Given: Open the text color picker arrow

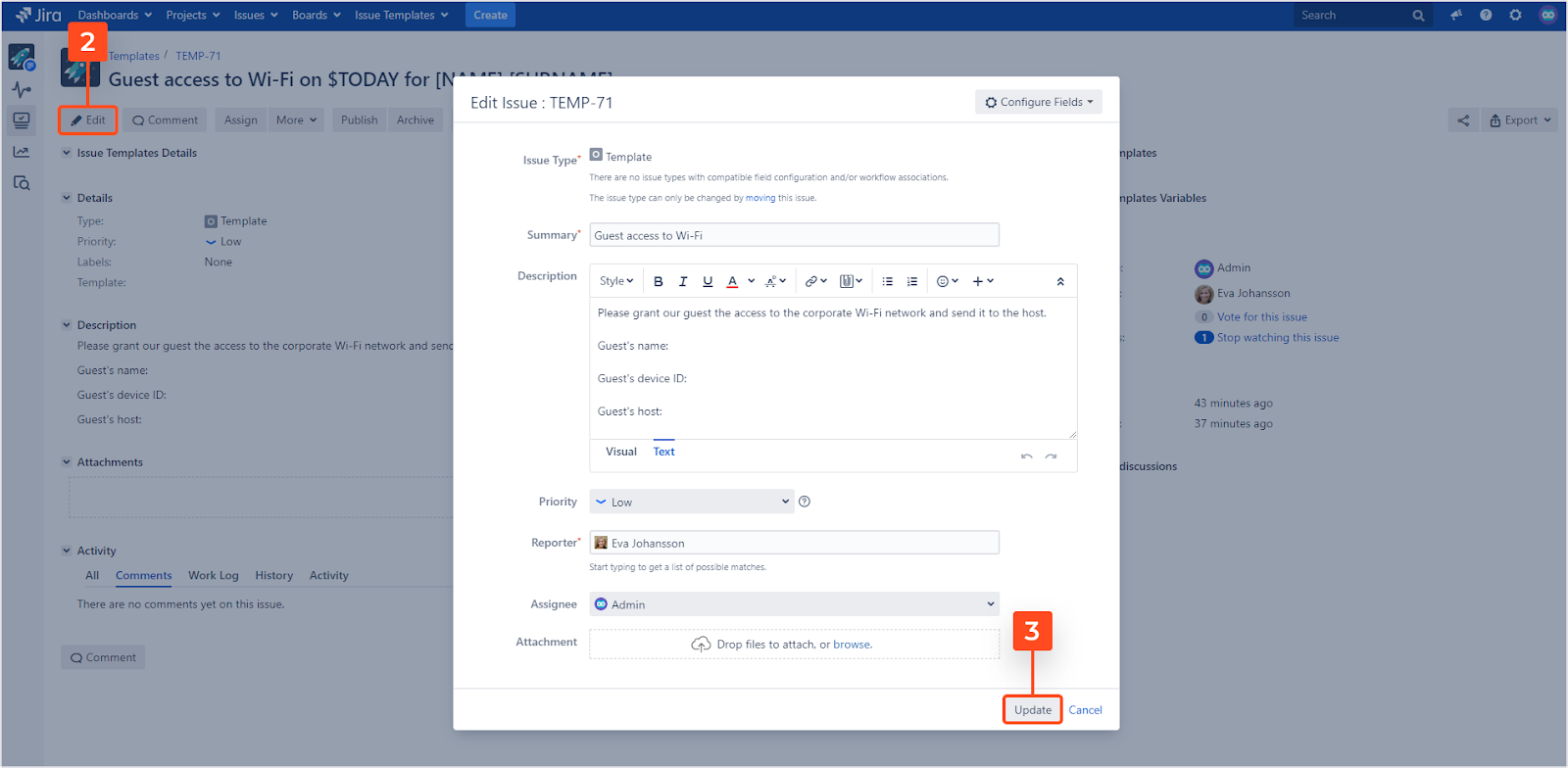Looking at the screenshot, I should pos(752,281).
